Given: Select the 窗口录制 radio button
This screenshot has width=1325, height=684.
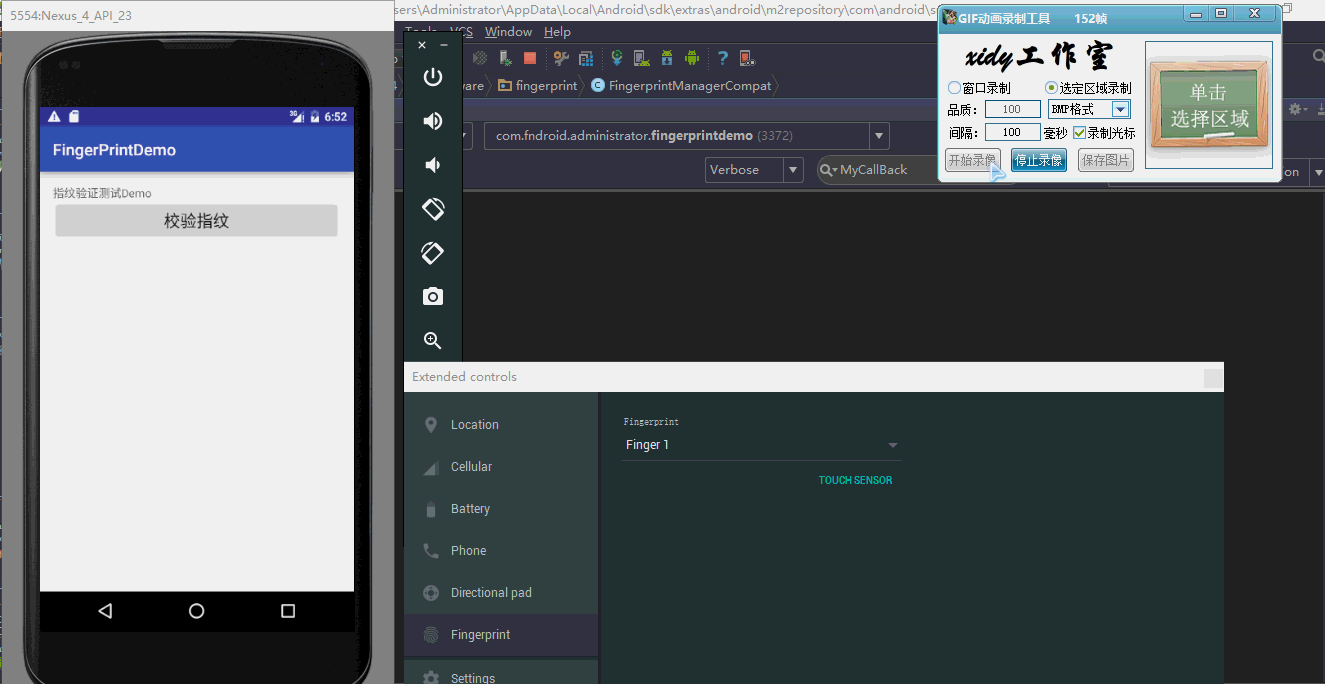Looking at the screenshot, I should point(954,88).
